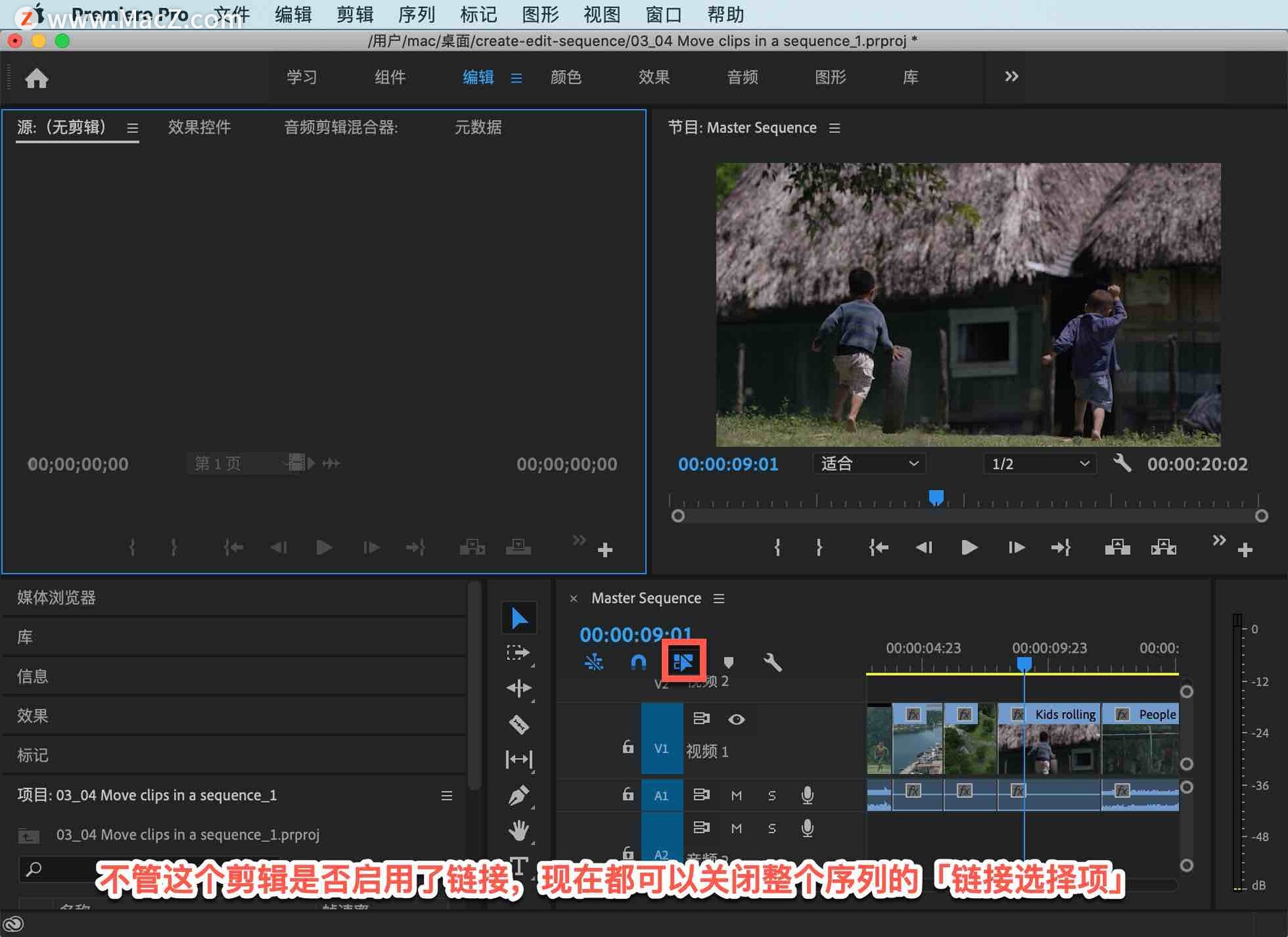Select the Kids rolling clip
This screenshot has width=1288, height=937.
point(1049,738)
